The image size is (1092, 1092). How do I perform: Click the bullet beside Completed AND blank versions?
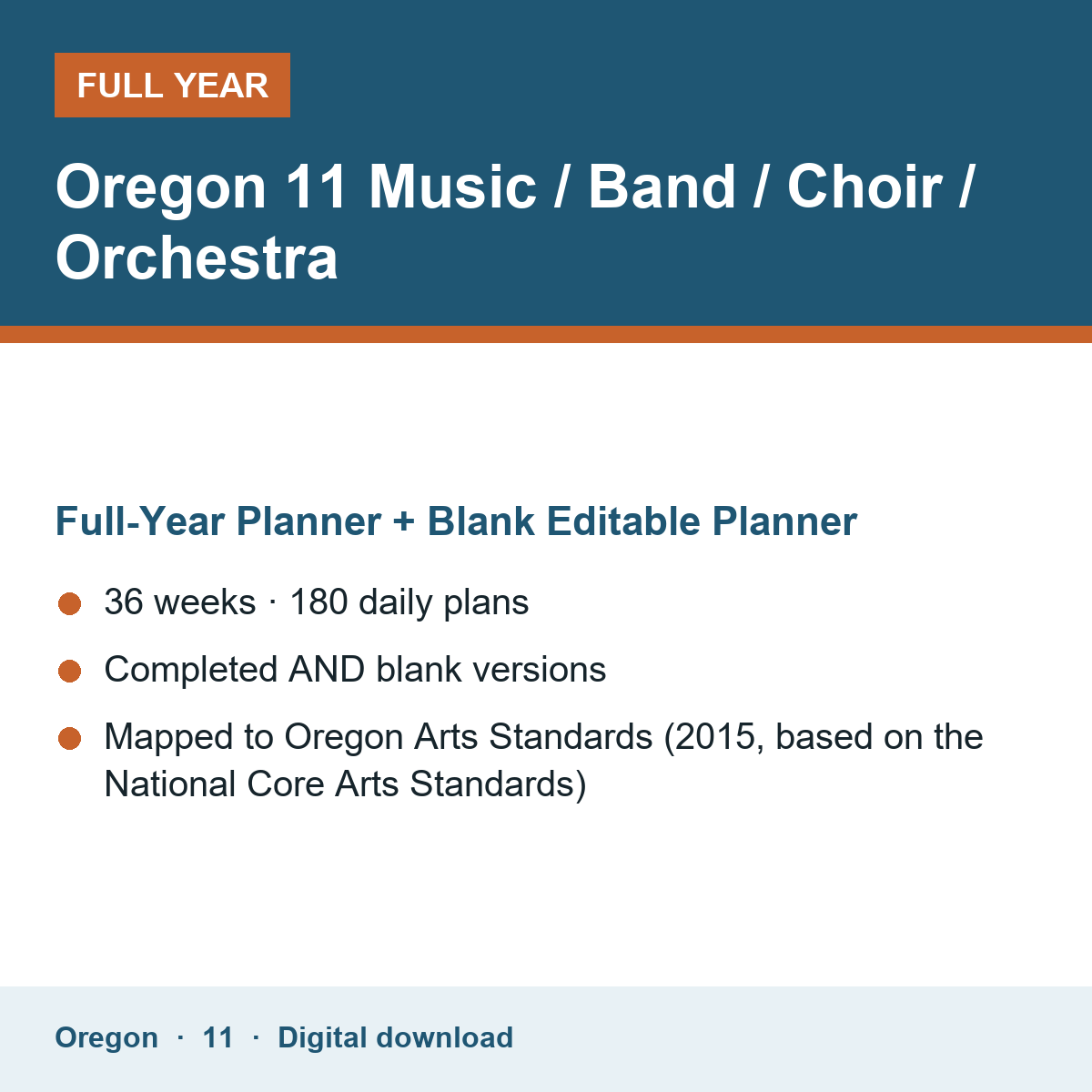click(x=70, y=671)
